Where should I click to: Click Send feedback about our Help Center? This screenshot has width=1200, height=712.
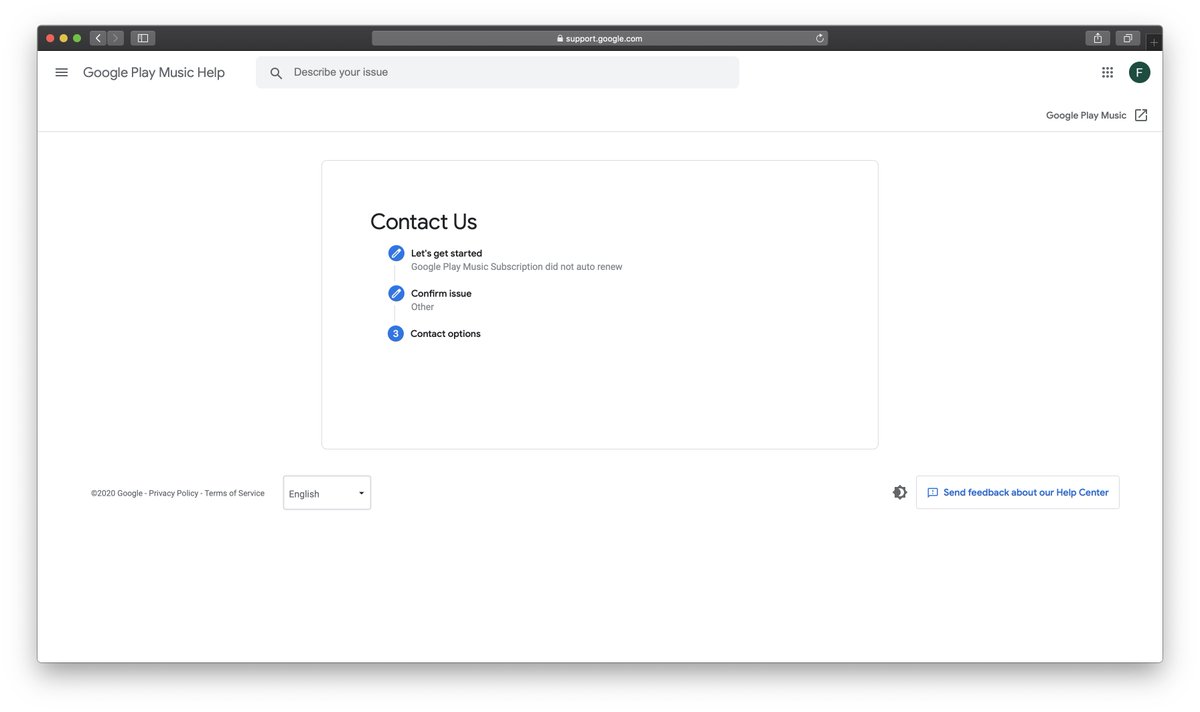1018,492
